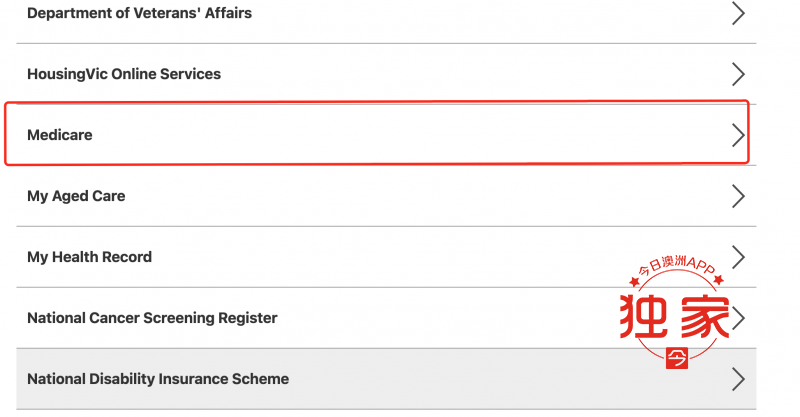This screenshot has width=800, height=417.
Task: Click small red 今 logo badge
Action: tap(677, 358)
